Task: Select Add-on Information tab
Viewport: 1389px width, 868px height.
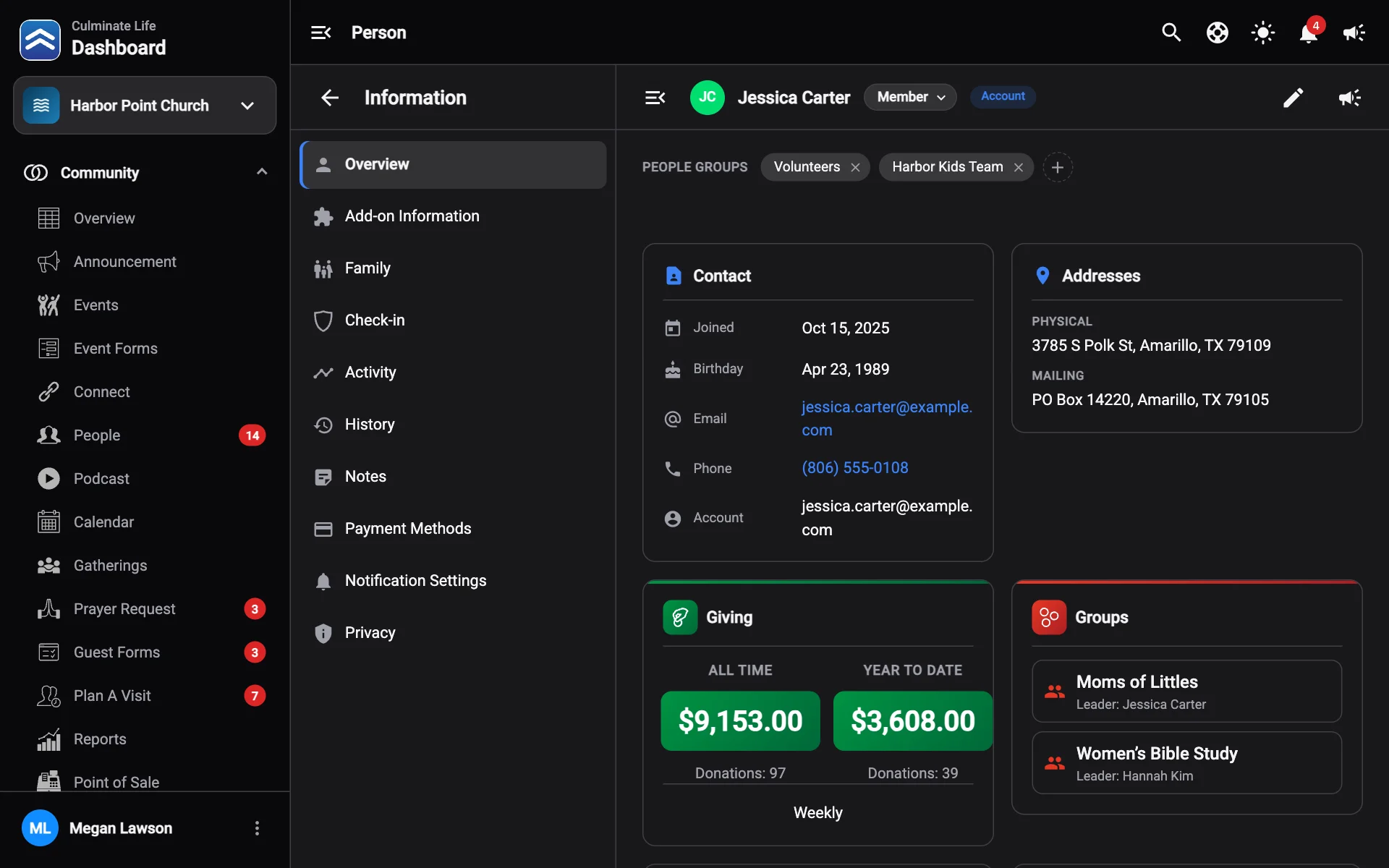Action: point(453,216)
